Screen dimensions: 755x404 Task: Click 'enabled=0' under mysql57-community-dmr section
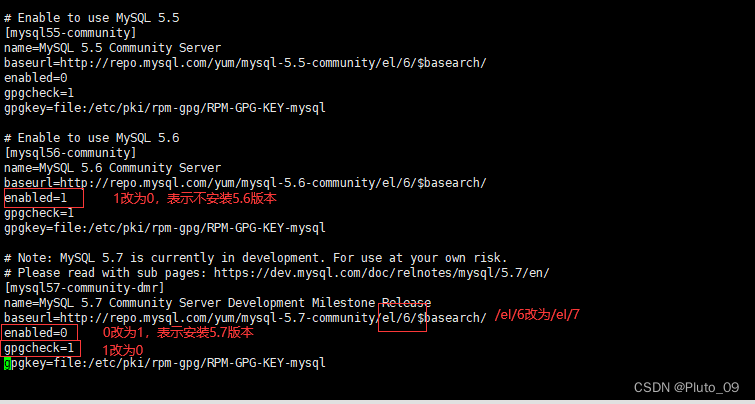(36, 333)
